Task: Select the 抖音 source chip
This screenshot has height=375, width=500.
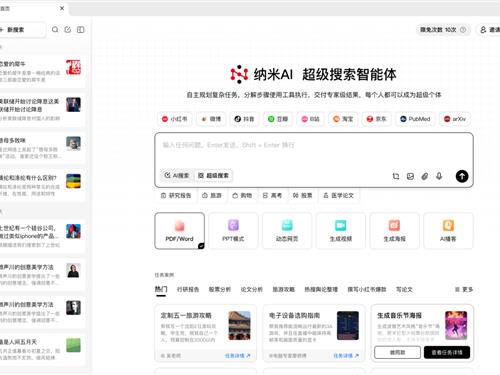Action: [x=244, y=119]
